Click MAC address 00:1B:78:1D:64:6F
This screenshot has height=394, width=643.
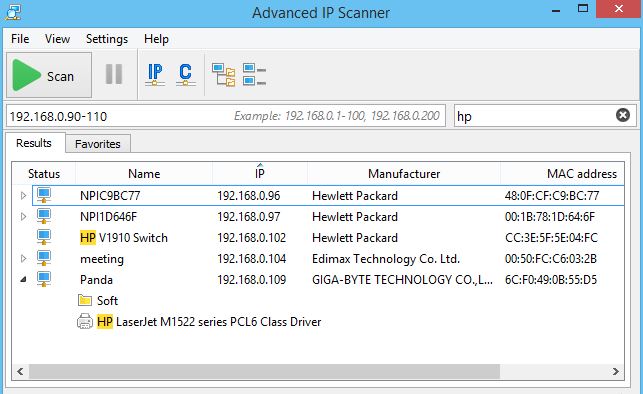tap(550, 216)
